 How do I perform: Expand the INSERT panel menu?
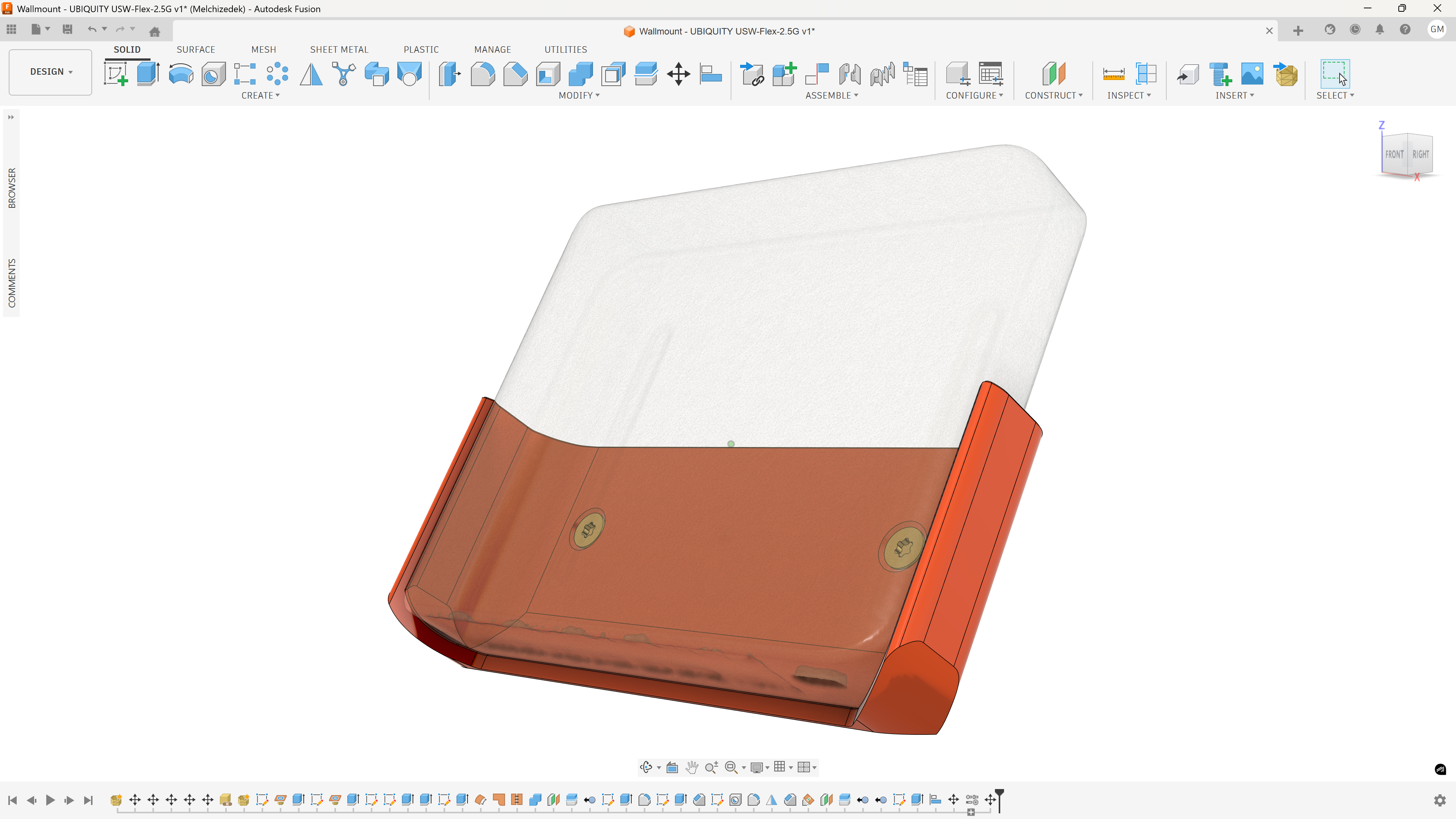coord(1235,96)
